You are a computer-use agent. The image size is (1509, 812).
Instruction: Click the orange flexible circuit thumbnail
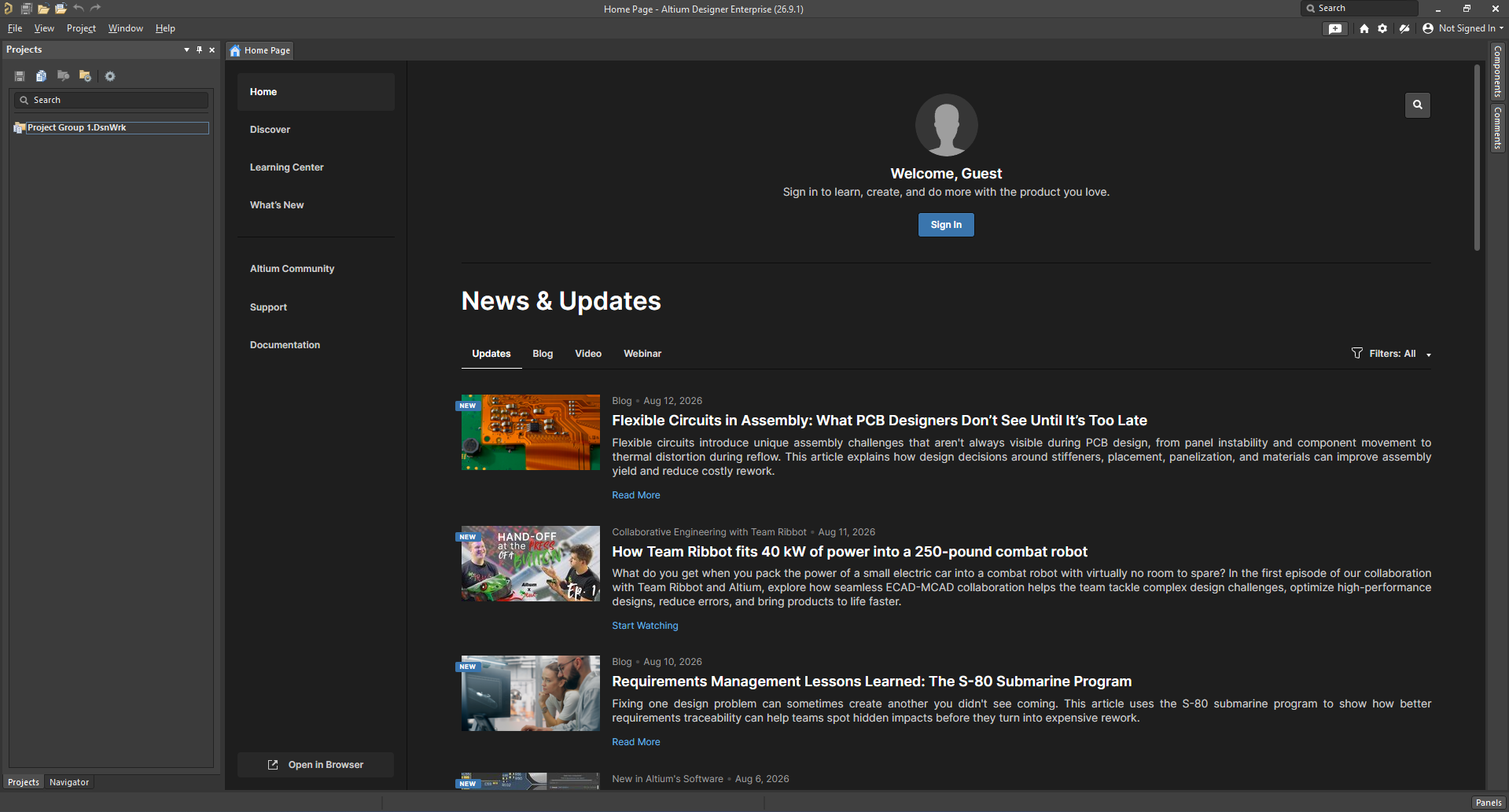[x=531, y=432]
